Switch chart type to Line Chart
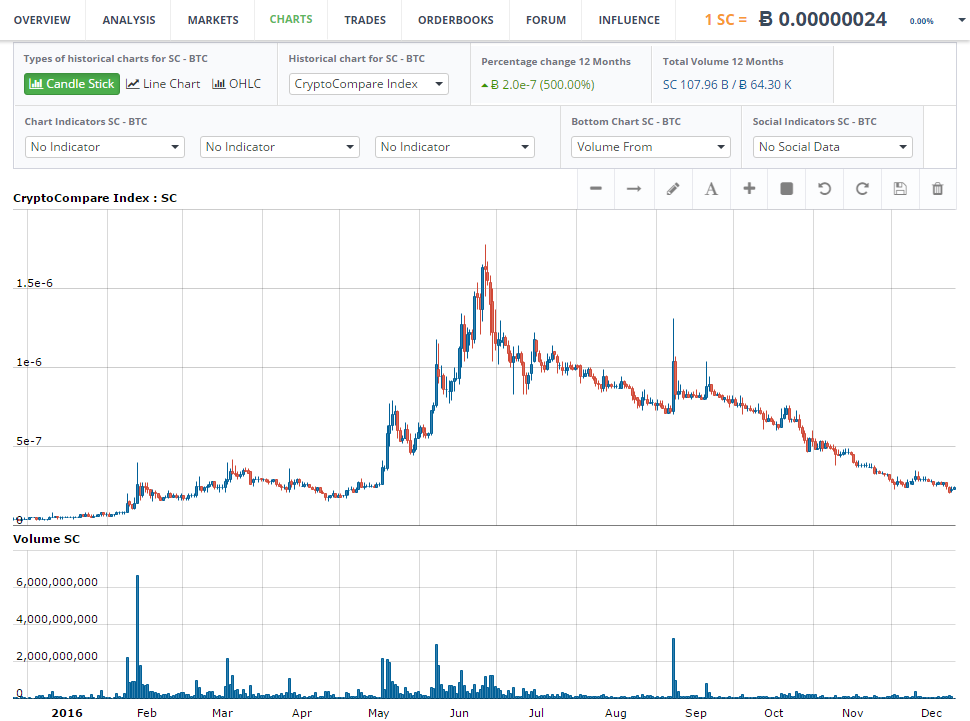Viewport: 970px width, 721px height. point(163,84)
